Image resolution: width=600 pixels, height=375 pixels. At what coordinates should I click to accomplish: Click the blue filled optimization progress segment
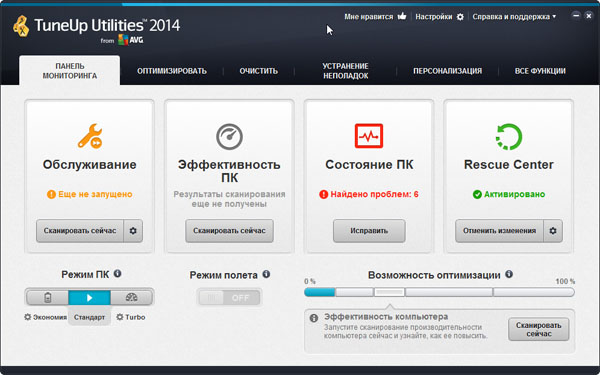(x=320, y=292)
